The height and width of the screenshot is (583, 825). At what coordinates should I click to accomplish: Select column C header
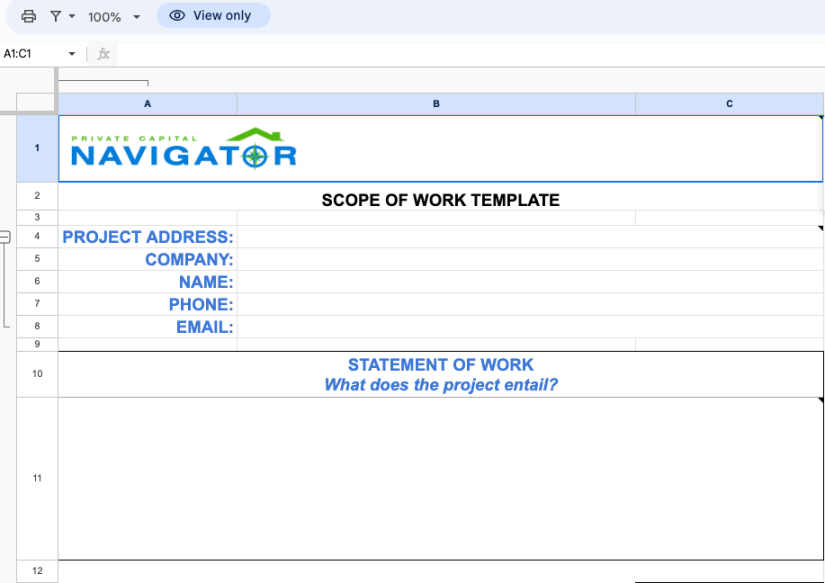729,104
